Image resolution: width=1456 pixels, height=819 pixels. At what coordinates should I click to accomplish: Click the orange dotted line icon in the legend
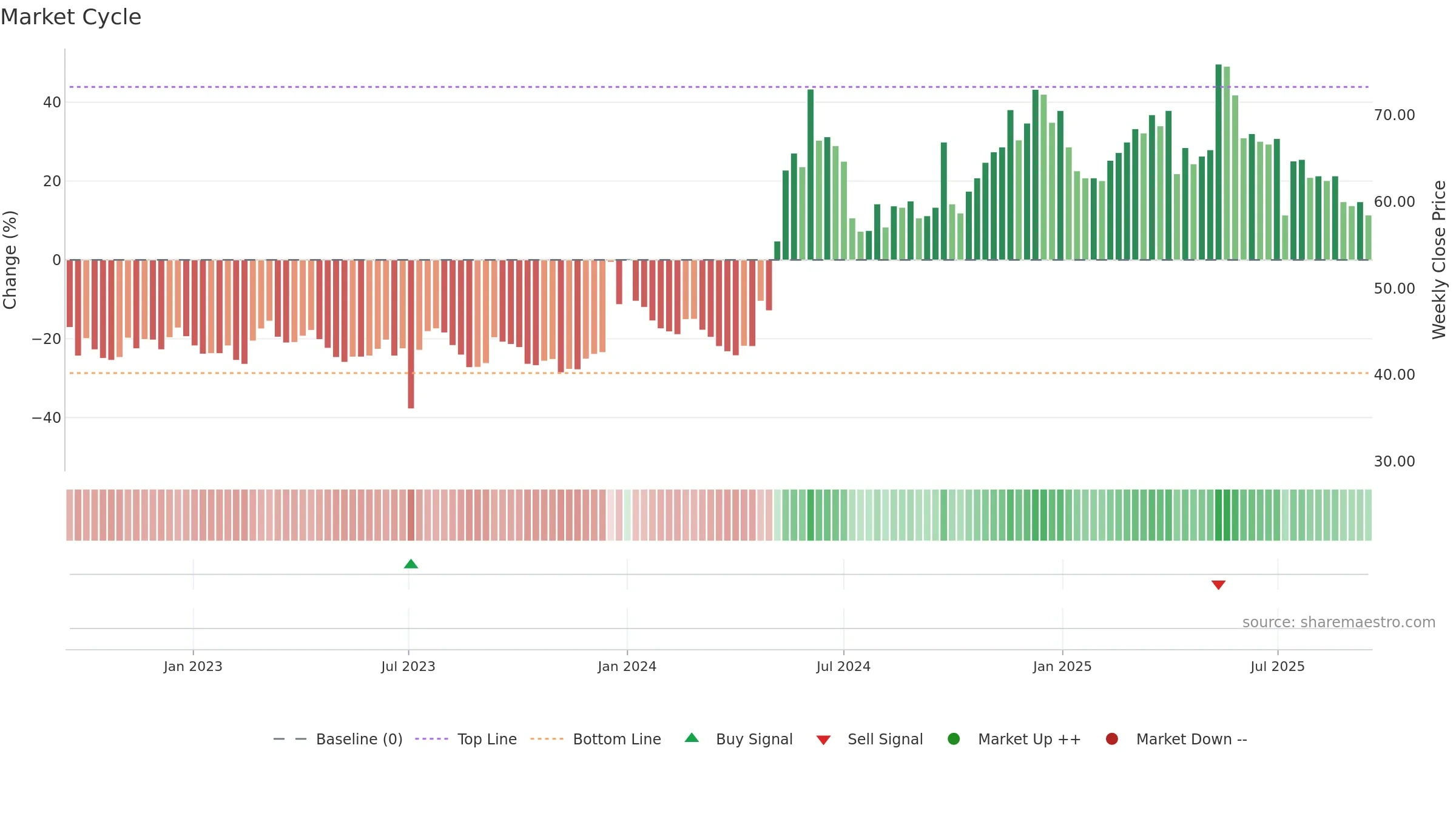[x=547, y=739]
